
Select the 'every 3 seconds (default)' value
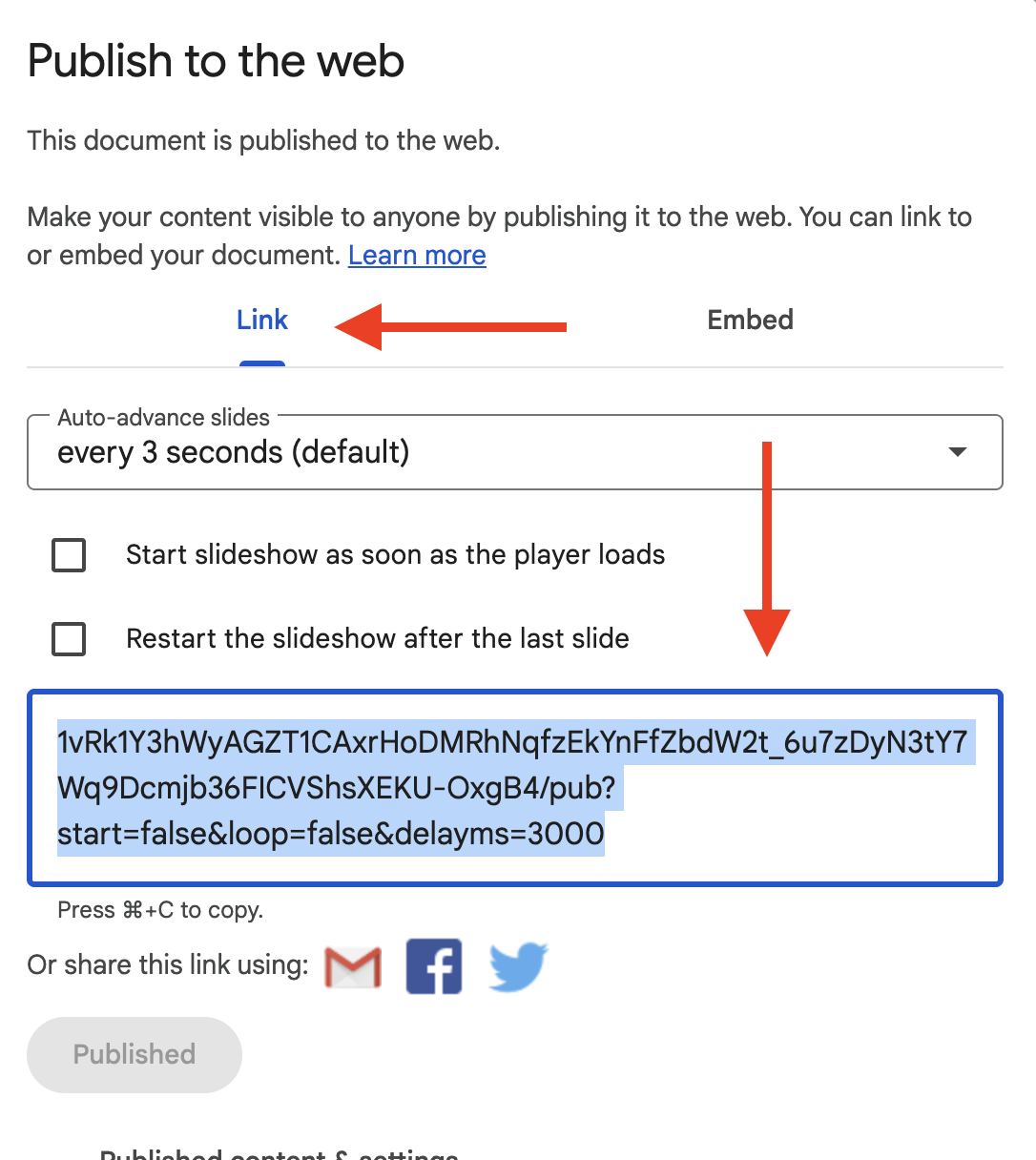pos(234,452)
